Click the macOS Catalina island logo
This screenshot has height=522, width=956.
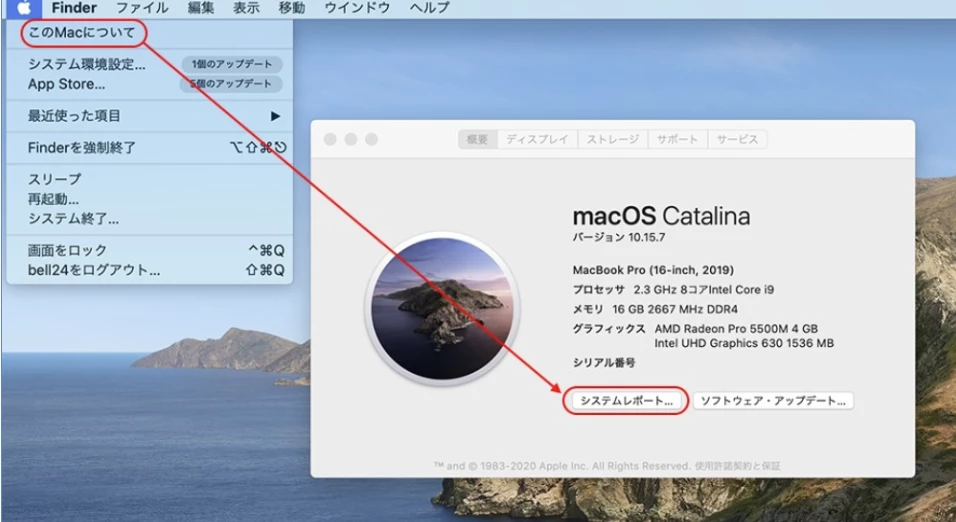(x=442, y=308)
